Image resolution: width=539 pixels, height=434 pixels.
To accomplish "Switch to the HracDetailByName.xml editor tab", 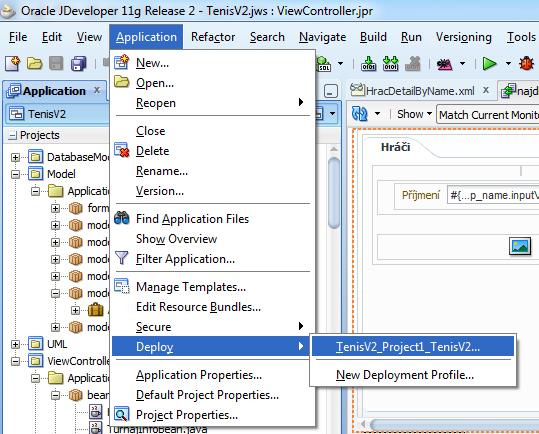I will coord(420,91).
